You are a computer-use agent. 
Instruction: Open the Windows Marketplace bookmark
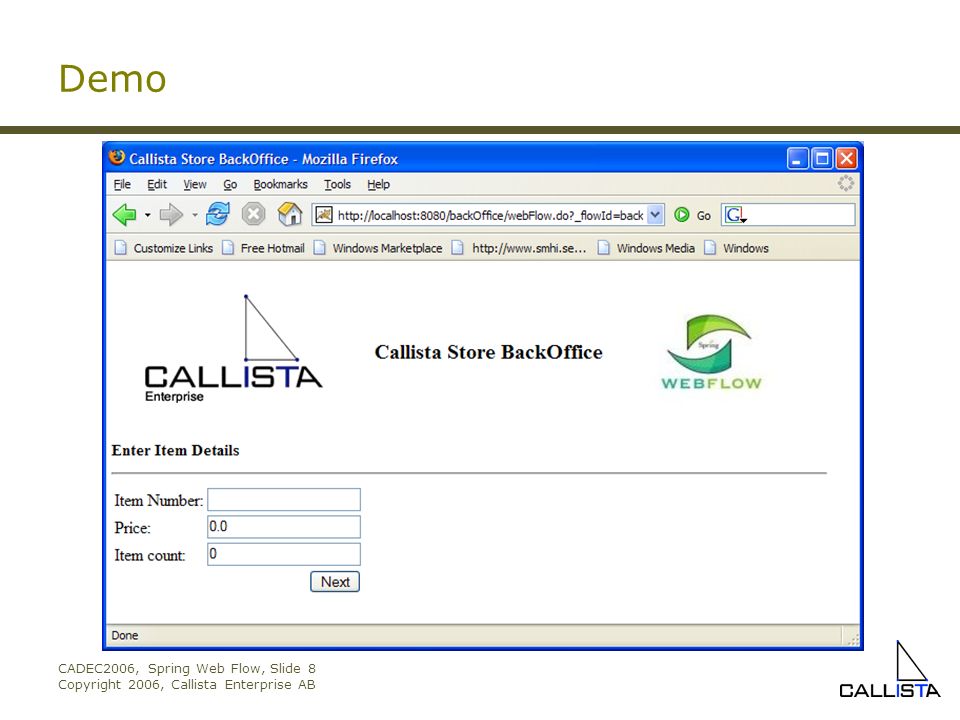[378, 248]
